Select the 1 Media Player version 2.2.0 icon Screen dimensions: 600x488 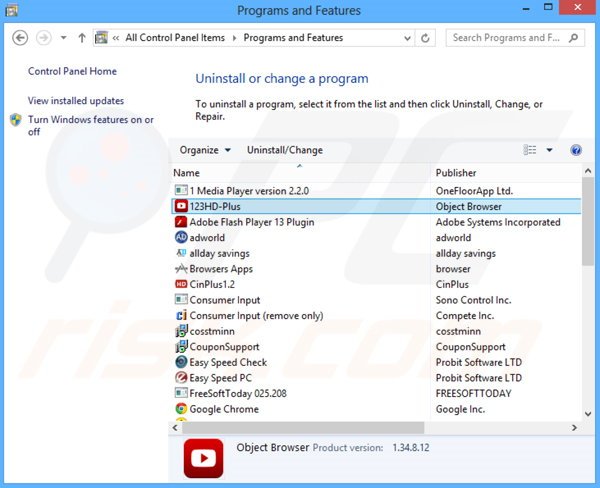[181, 190]
